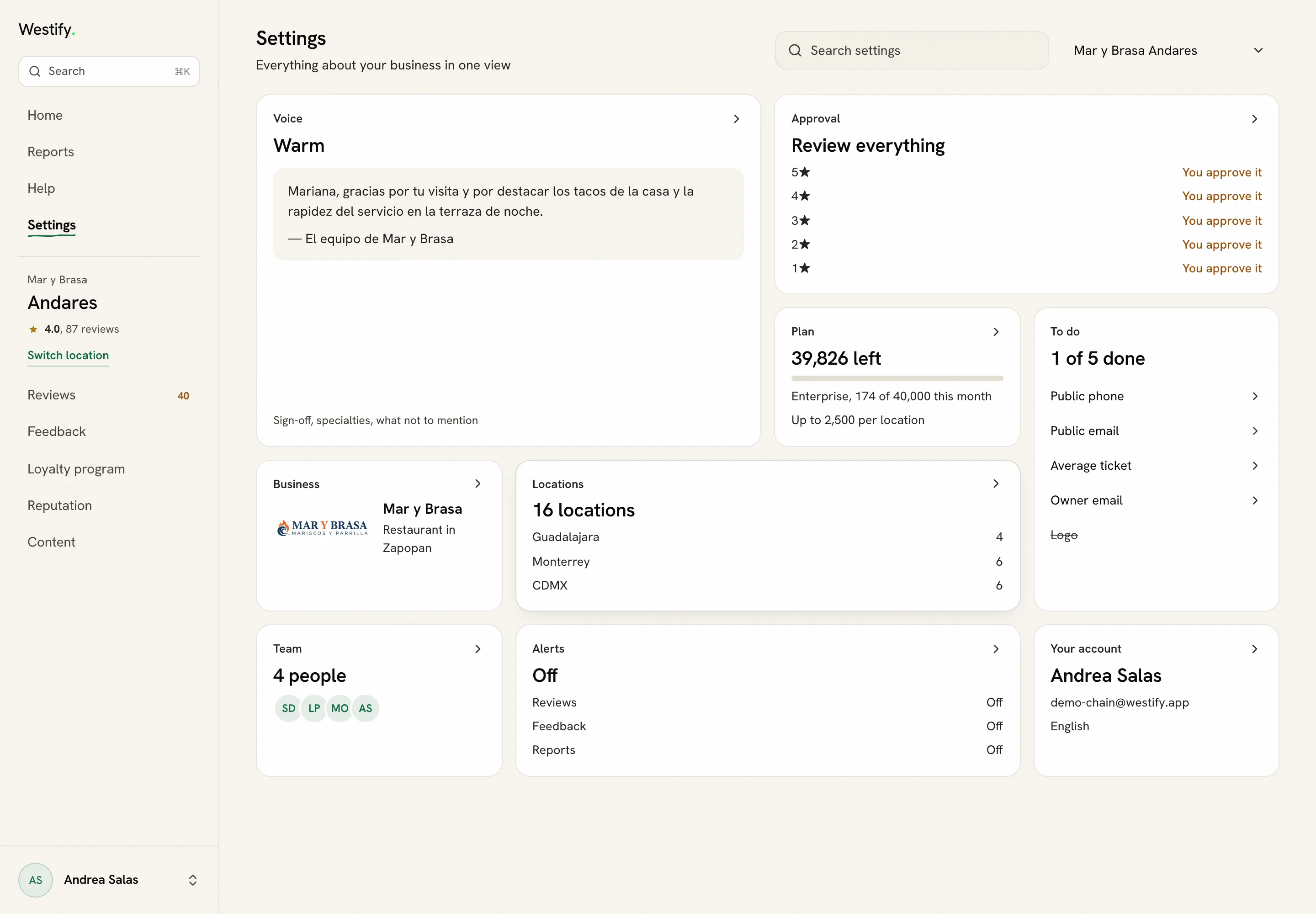Click the struck-through Logo to-do item
The width and height of the screenshot is (1316, 914).
(x=1064, y=535)
